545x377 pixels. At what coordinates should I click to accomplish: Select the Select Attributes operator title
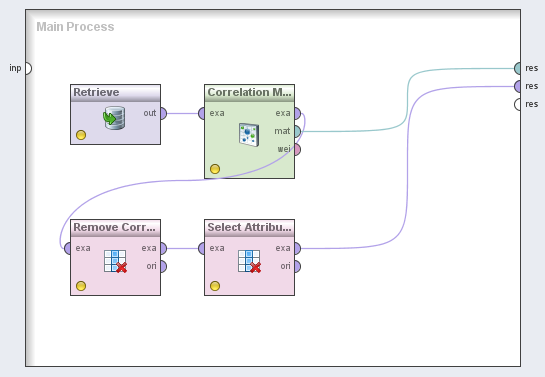(x=249, y=228)
